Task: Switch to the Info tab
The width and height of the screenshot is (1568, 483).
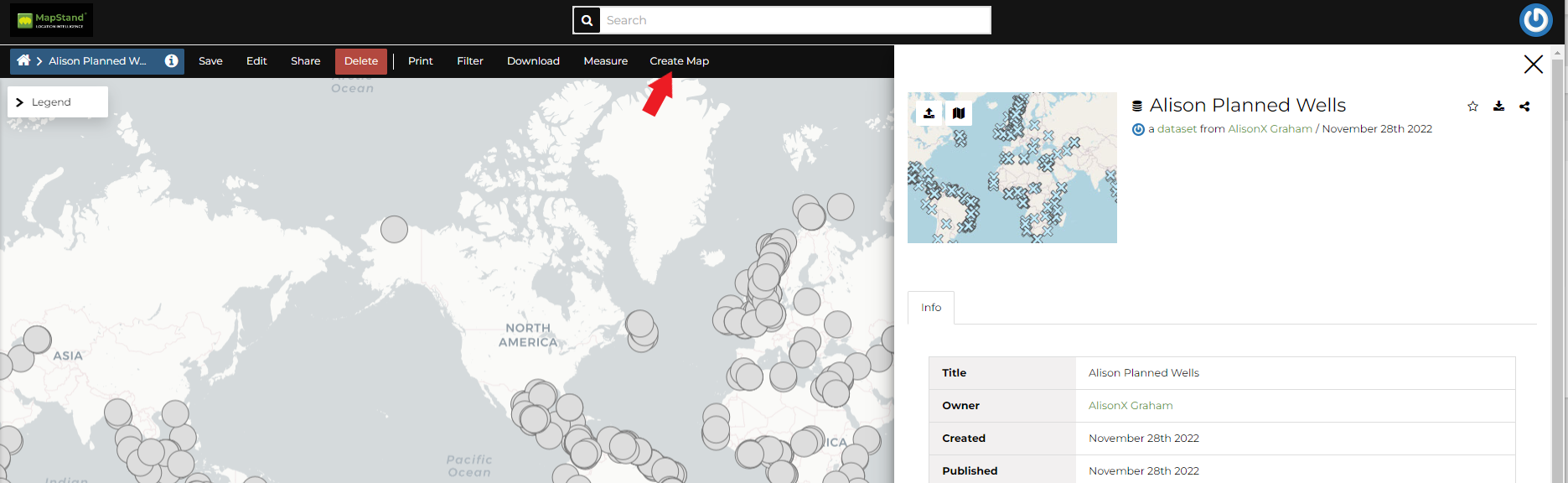Action: click(930, 308)
